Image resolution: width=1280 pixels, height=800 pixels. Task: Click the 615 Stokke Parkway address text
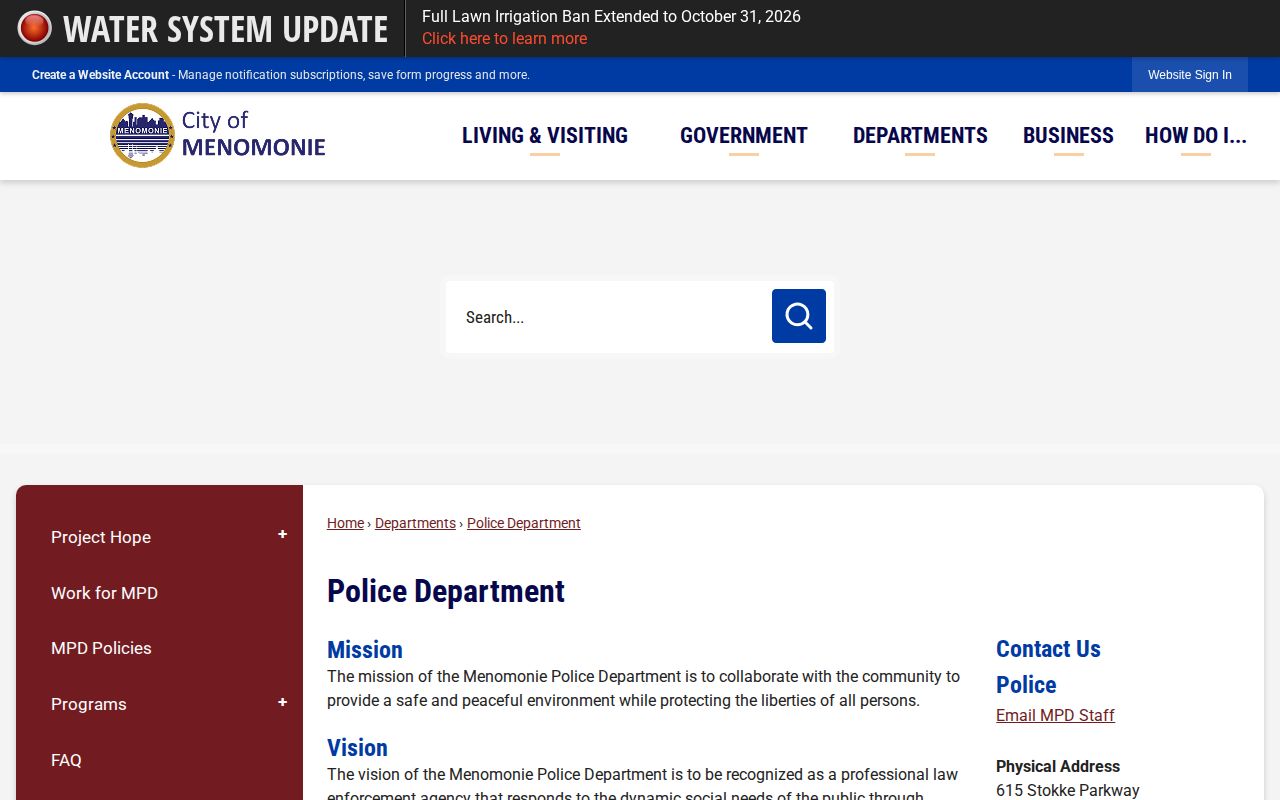point(1068,791)
